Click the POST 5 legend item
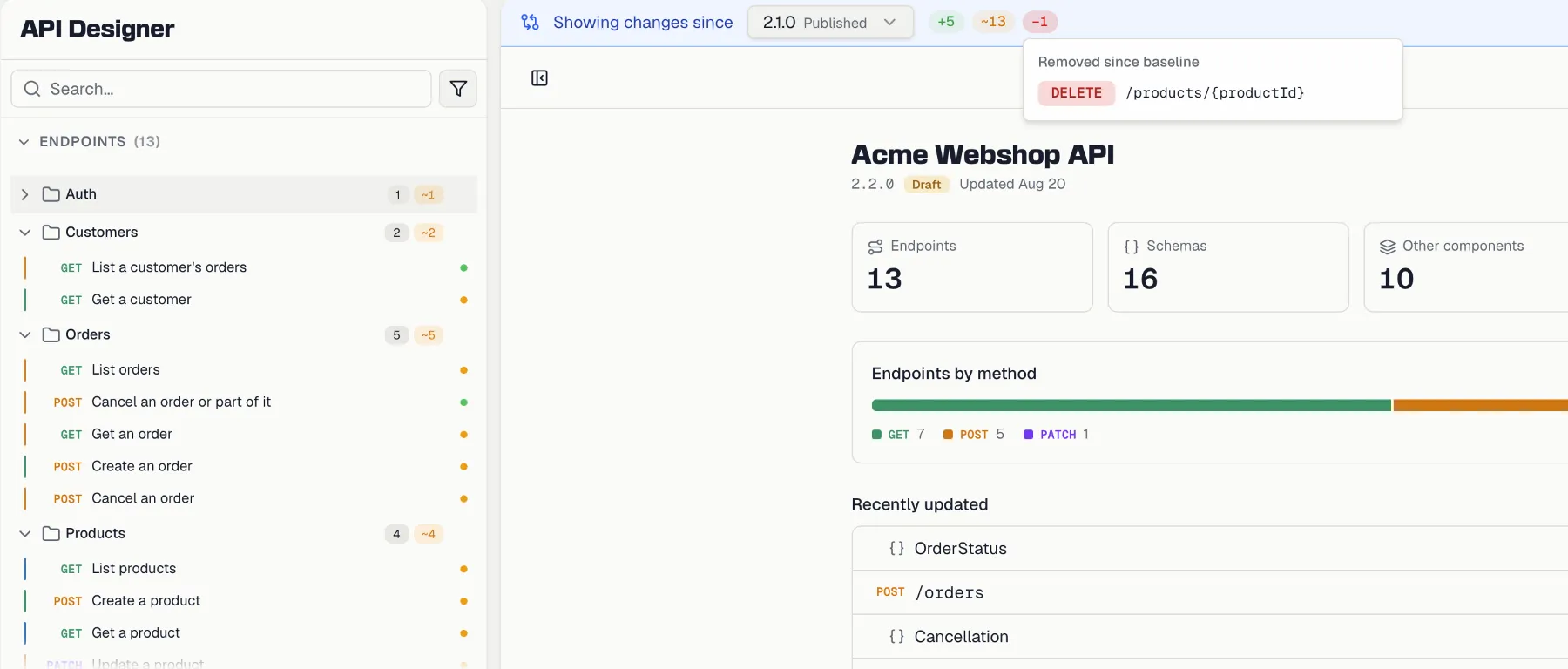This screenshot has width=1568, height=669. click(x=973, y=435)
